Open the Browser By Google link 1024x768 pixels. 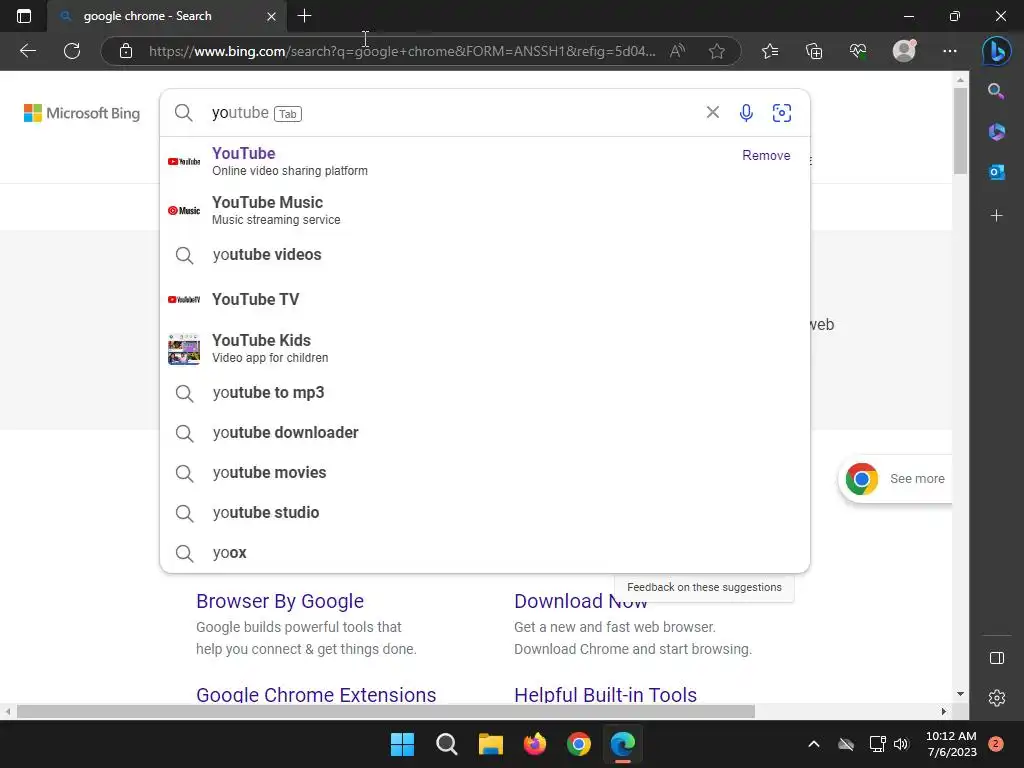tap(280, 601)
